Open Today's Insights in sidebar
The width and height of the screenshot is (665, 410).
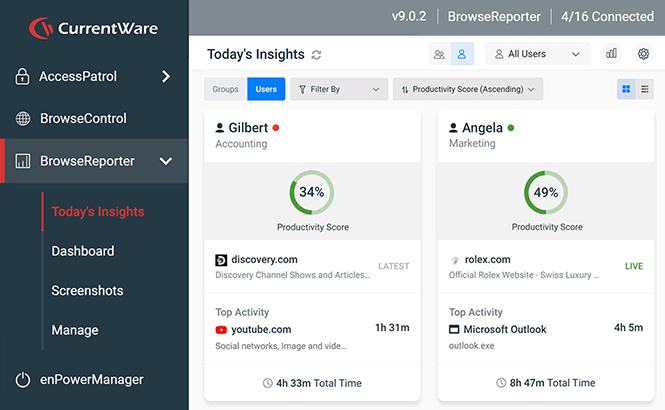[x=98, y=212]
